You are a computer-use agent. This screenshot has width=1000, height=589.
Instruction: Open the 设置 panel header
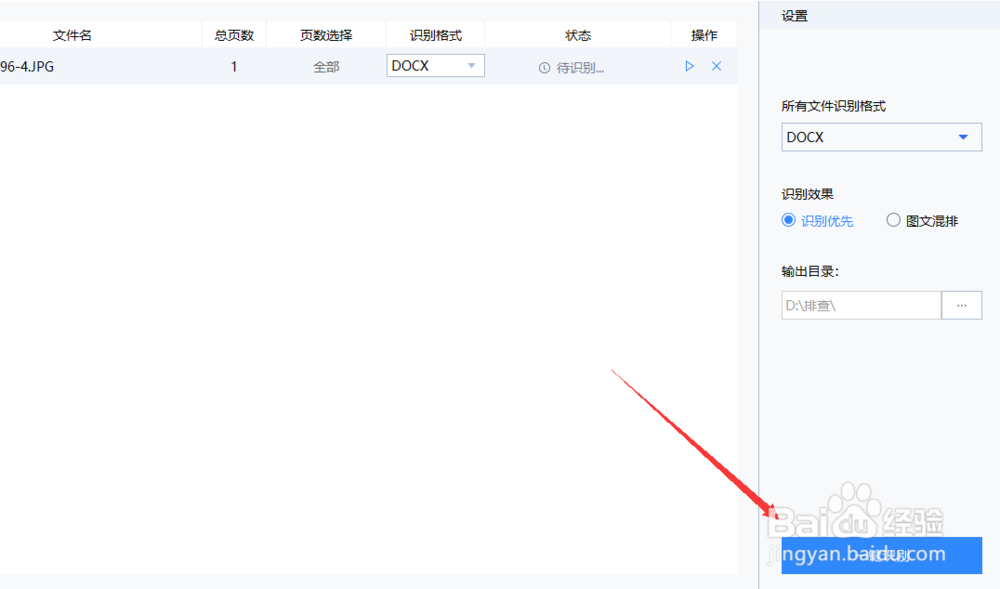point(793,15)
